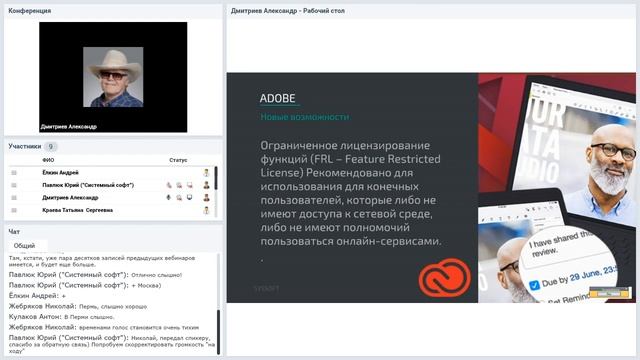Select participant name Елкин Андрей

[60, 173]
